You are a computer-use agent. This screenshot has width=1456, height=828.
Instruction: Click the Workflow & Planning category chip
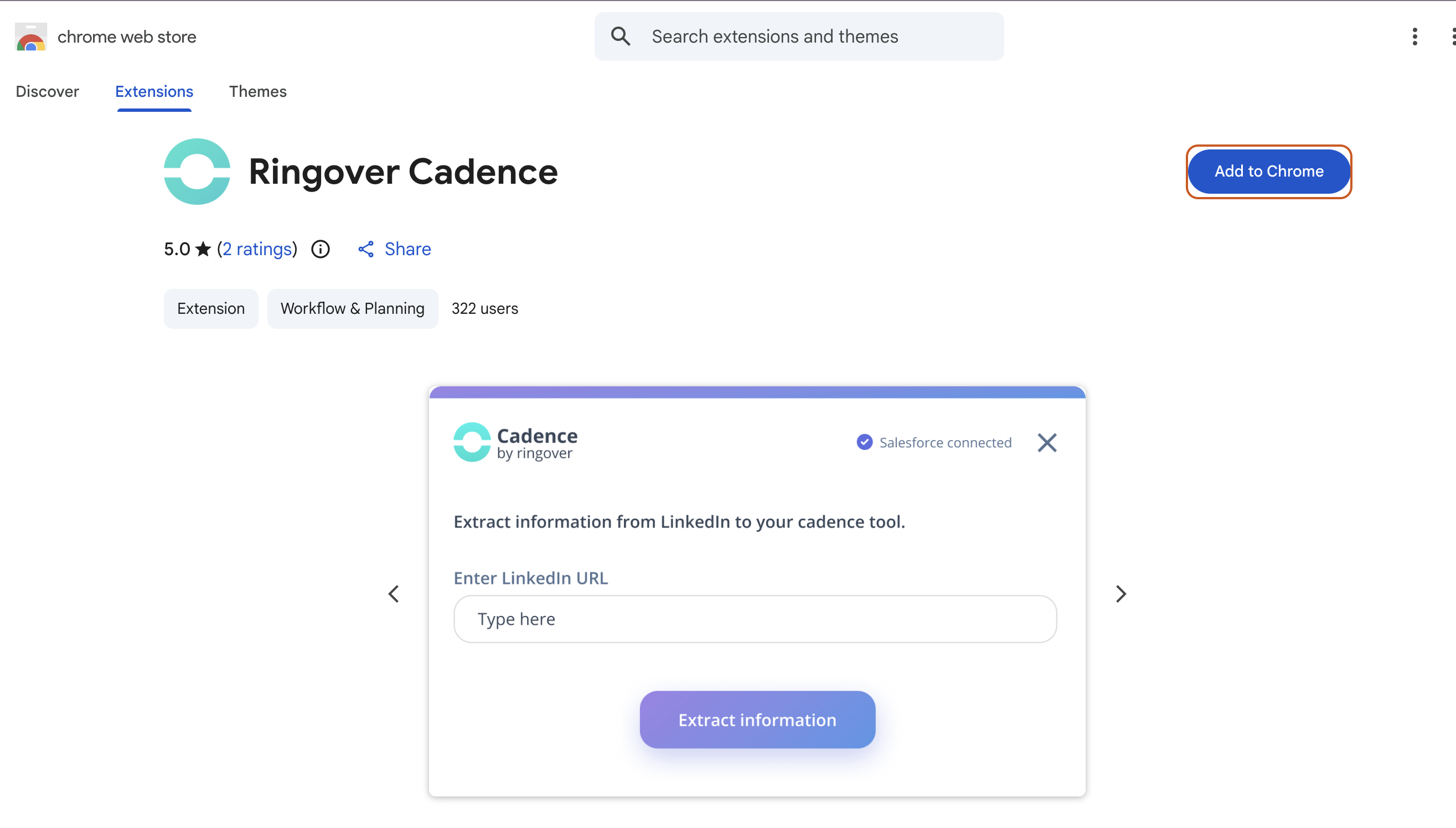coord(352,308)
